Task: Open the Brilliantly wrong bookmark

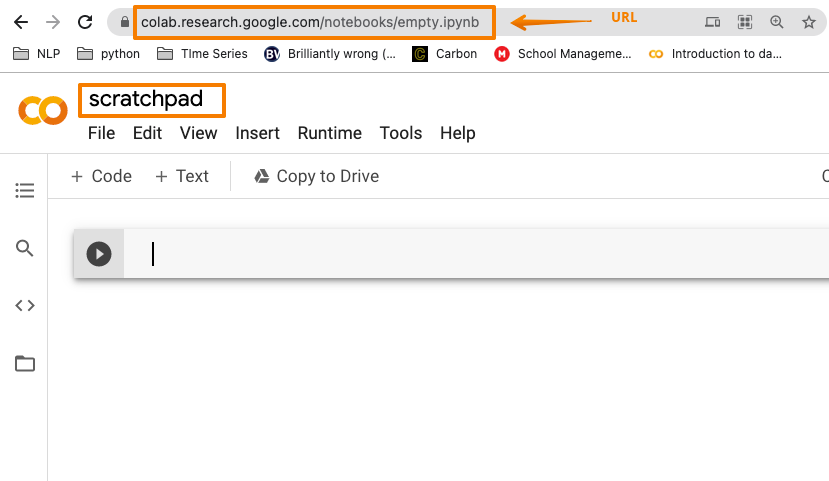Action: (330, 54)
